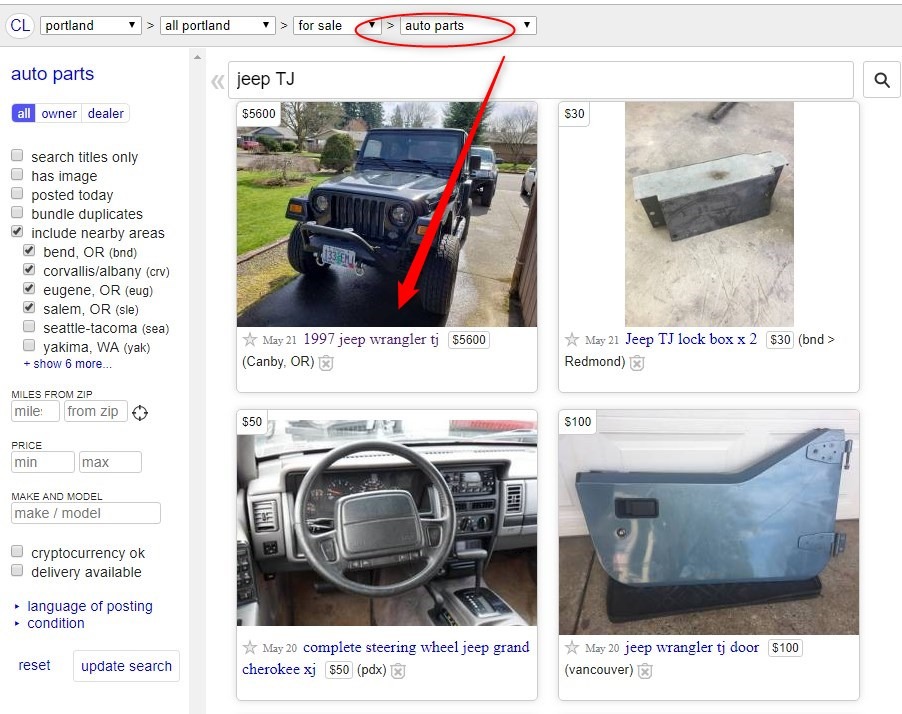
Task: Click the CL Craigslist home logo
Action: (x=20, y=25)
